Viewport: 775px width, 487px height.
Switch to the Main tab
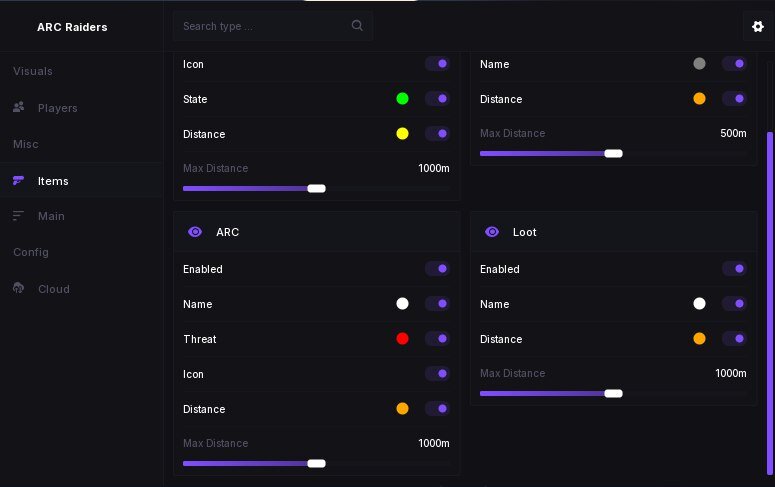tap(82, 216)
